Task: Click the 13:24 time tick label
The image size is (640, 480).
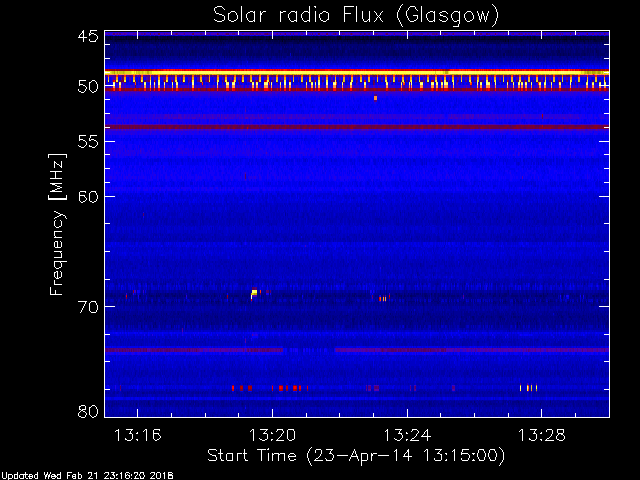Action: click(x=407, y=435)
